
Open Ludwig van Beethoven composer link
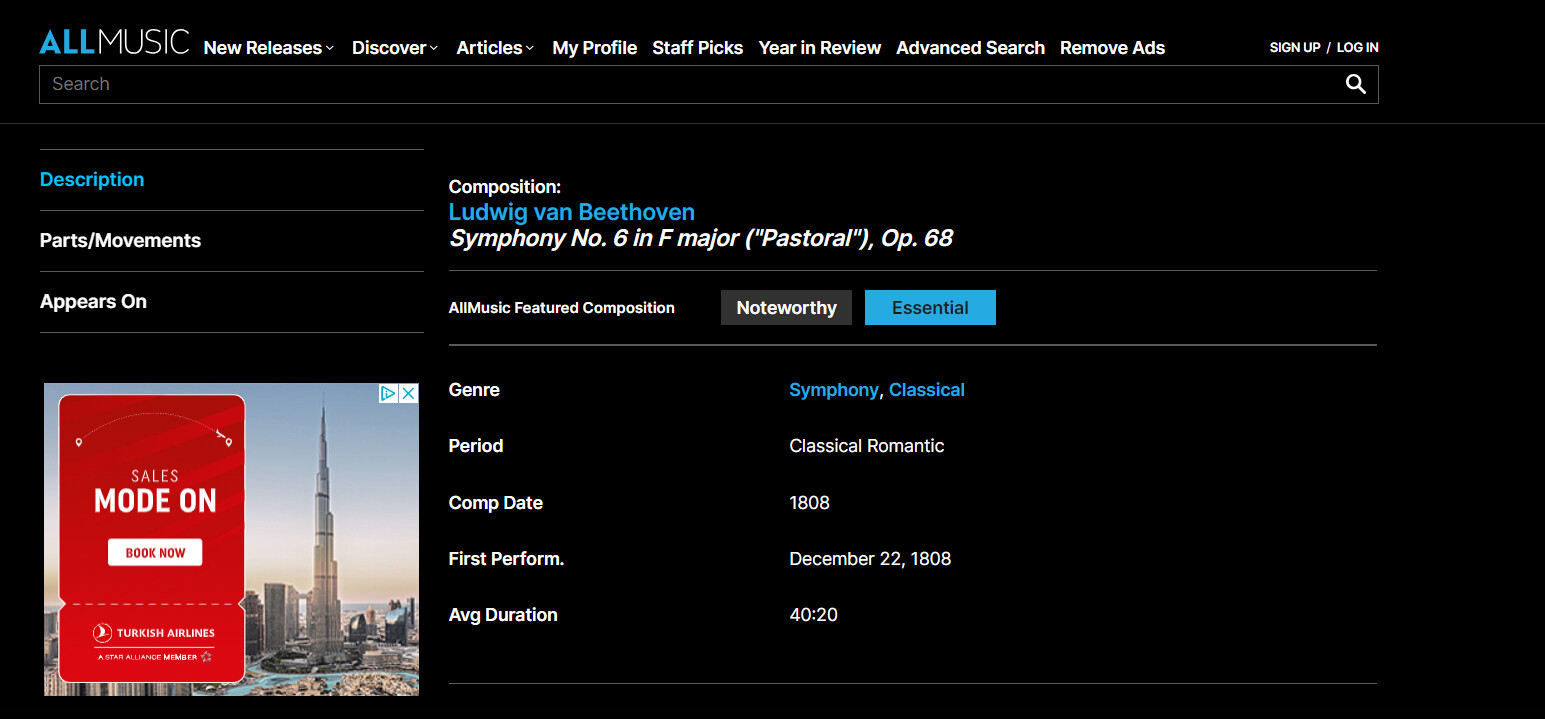point(571,212)
